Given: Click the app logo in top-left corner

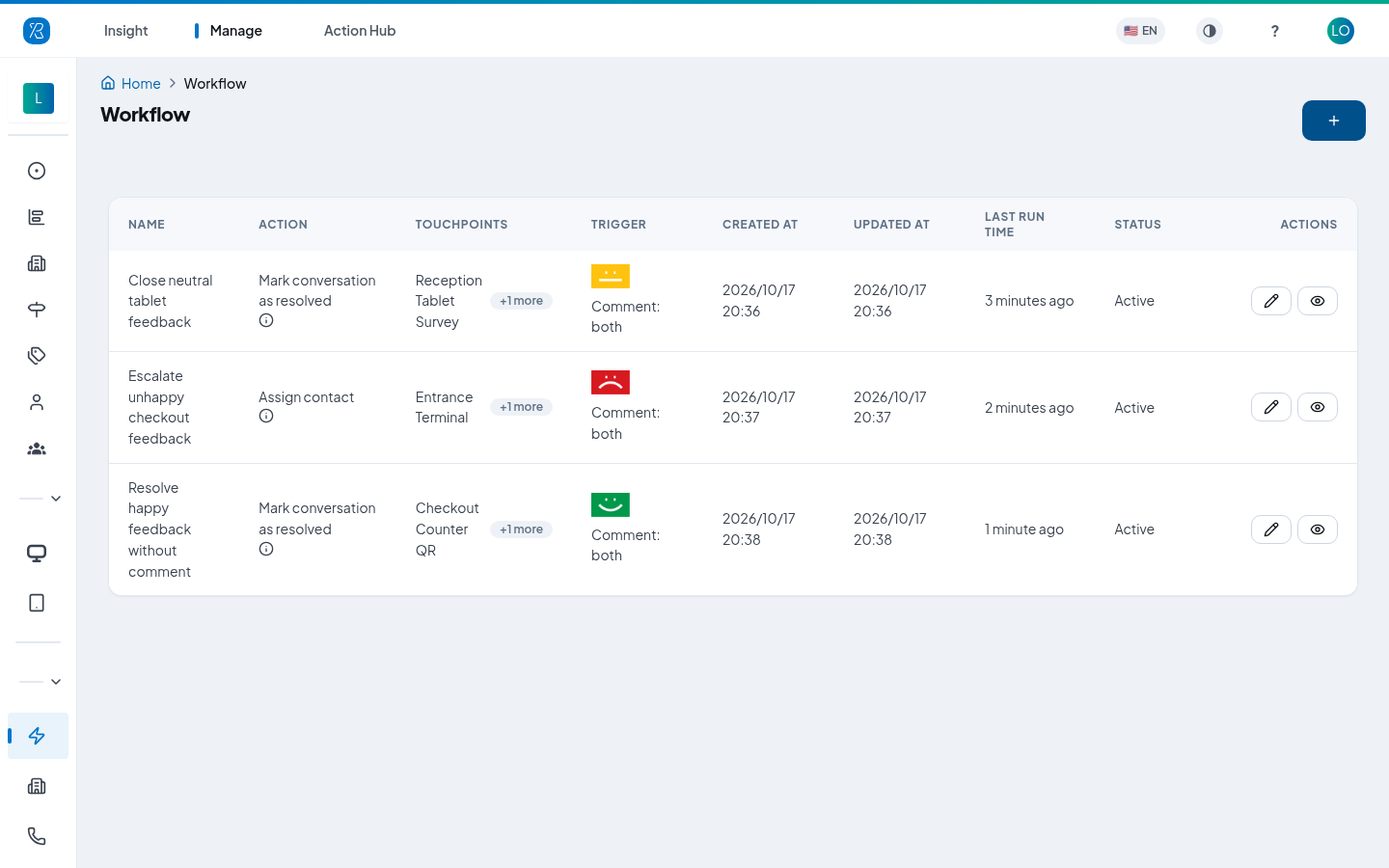Looking at the screenshot, I should (x=37, y=31).
